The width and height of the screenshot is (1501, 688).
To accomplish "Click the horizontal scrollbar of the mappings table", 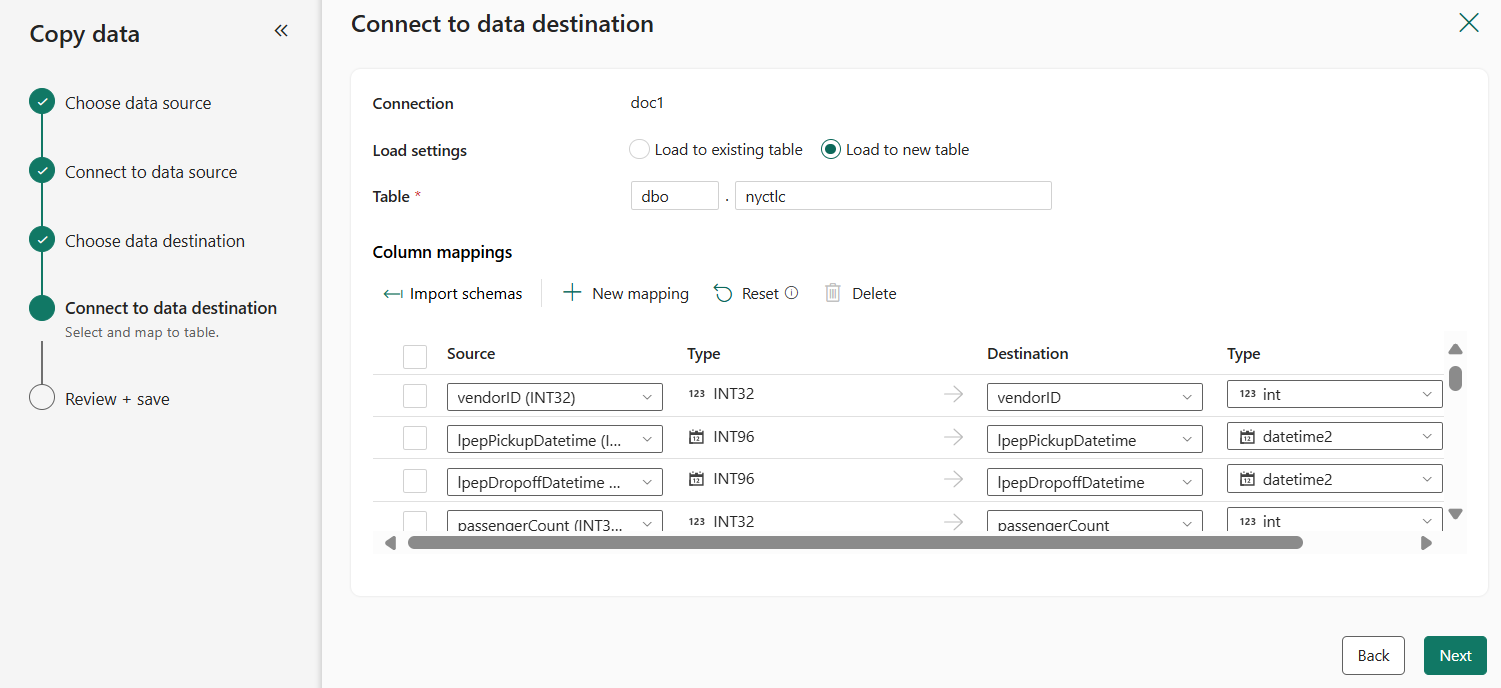I will click(x=855, y=543).
